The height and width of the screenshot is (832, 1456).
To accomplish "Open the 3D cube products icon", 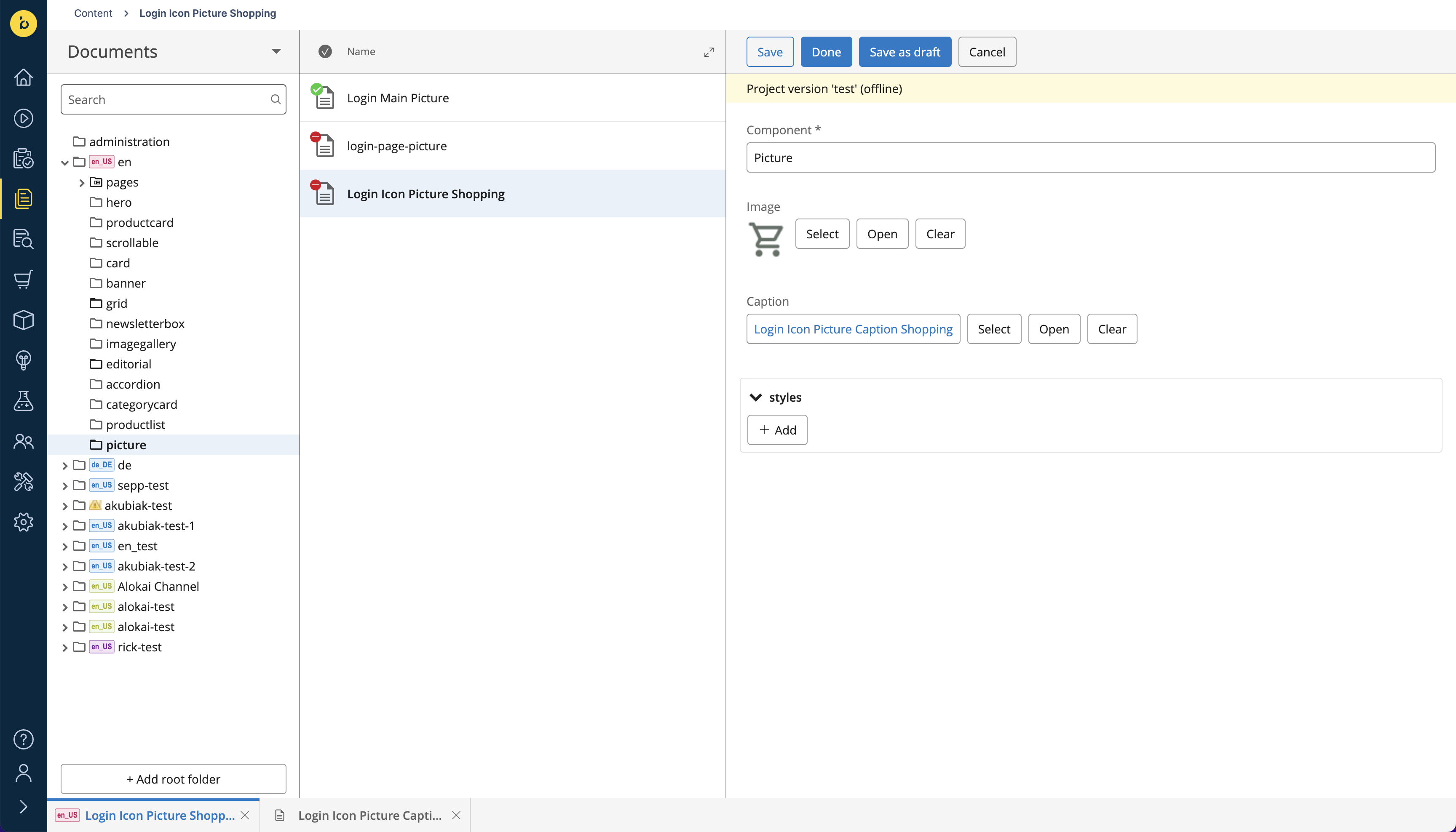I will pos(24,320).
